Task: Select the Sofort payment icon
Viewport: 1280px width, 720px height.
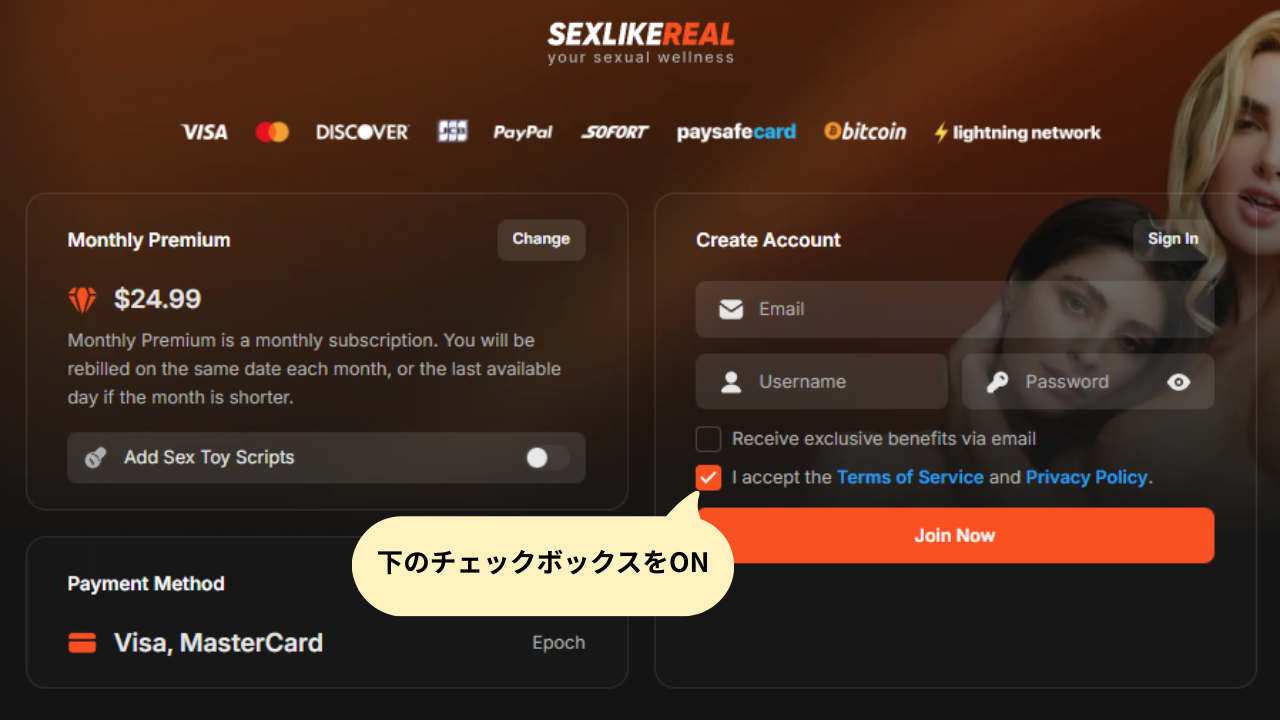Action: click(614, 131)
